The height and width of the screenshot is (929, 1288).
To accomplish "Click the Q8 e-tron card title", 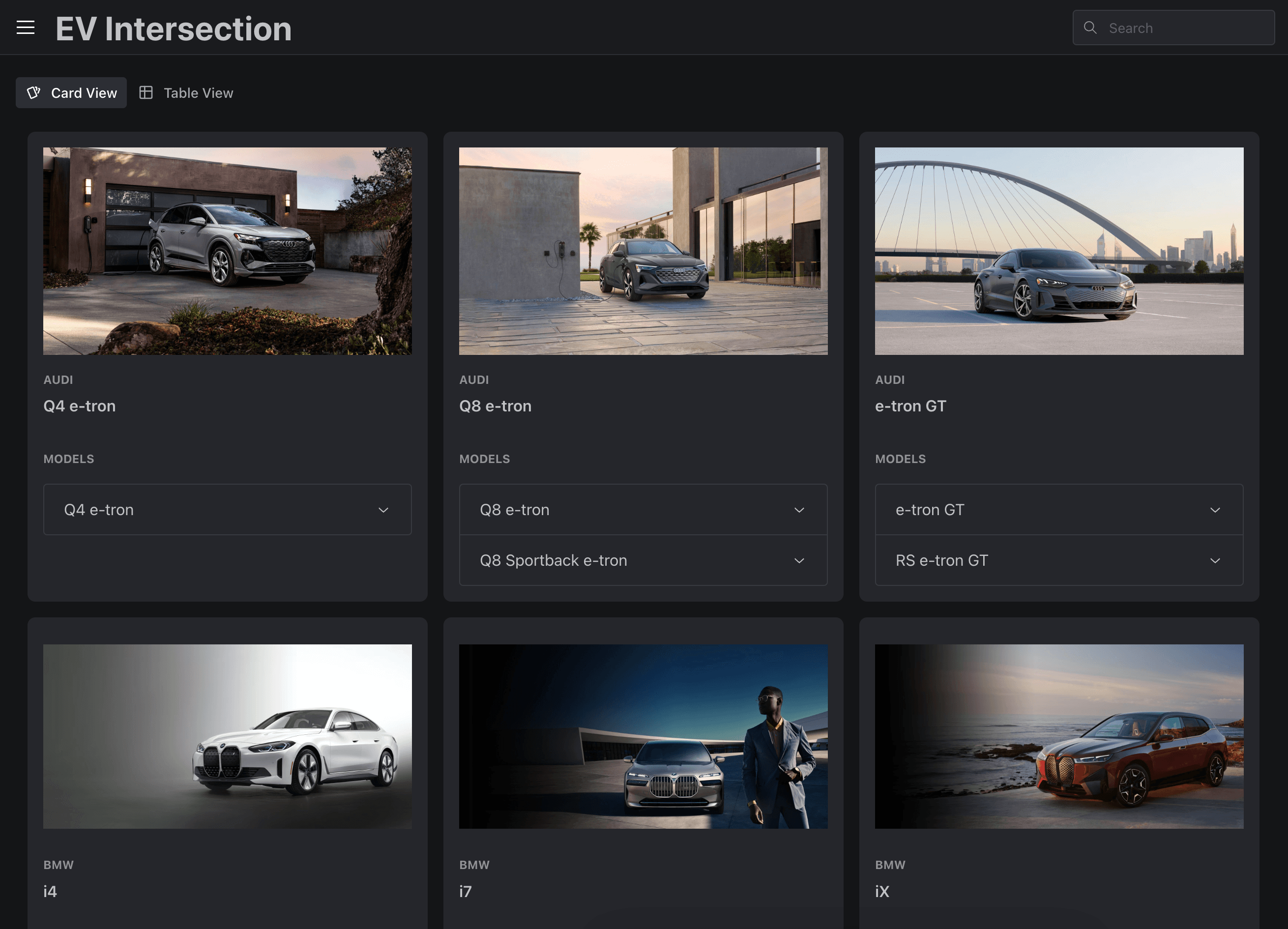I will click(x=495, y=406).
